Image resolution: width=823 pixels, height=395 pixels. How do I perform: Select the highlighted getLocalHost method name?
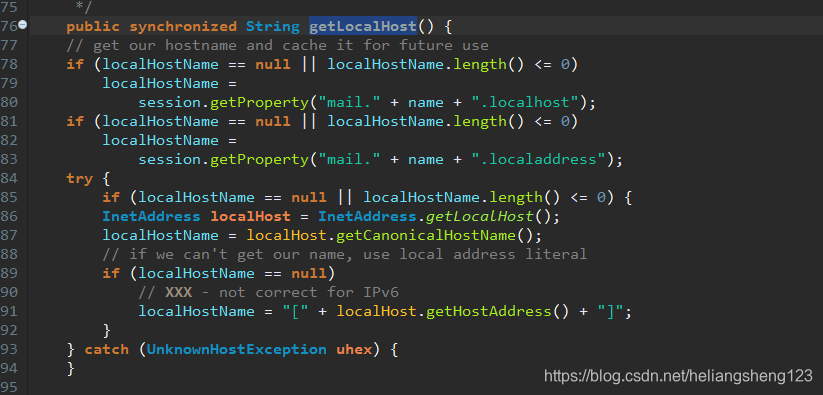(x=363, y=26)
